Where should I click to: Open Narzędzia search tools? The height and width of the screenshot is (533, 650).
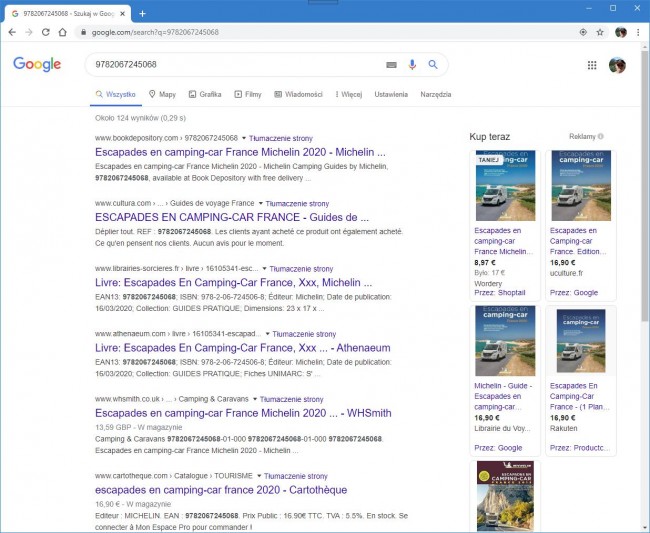[436, 94]
